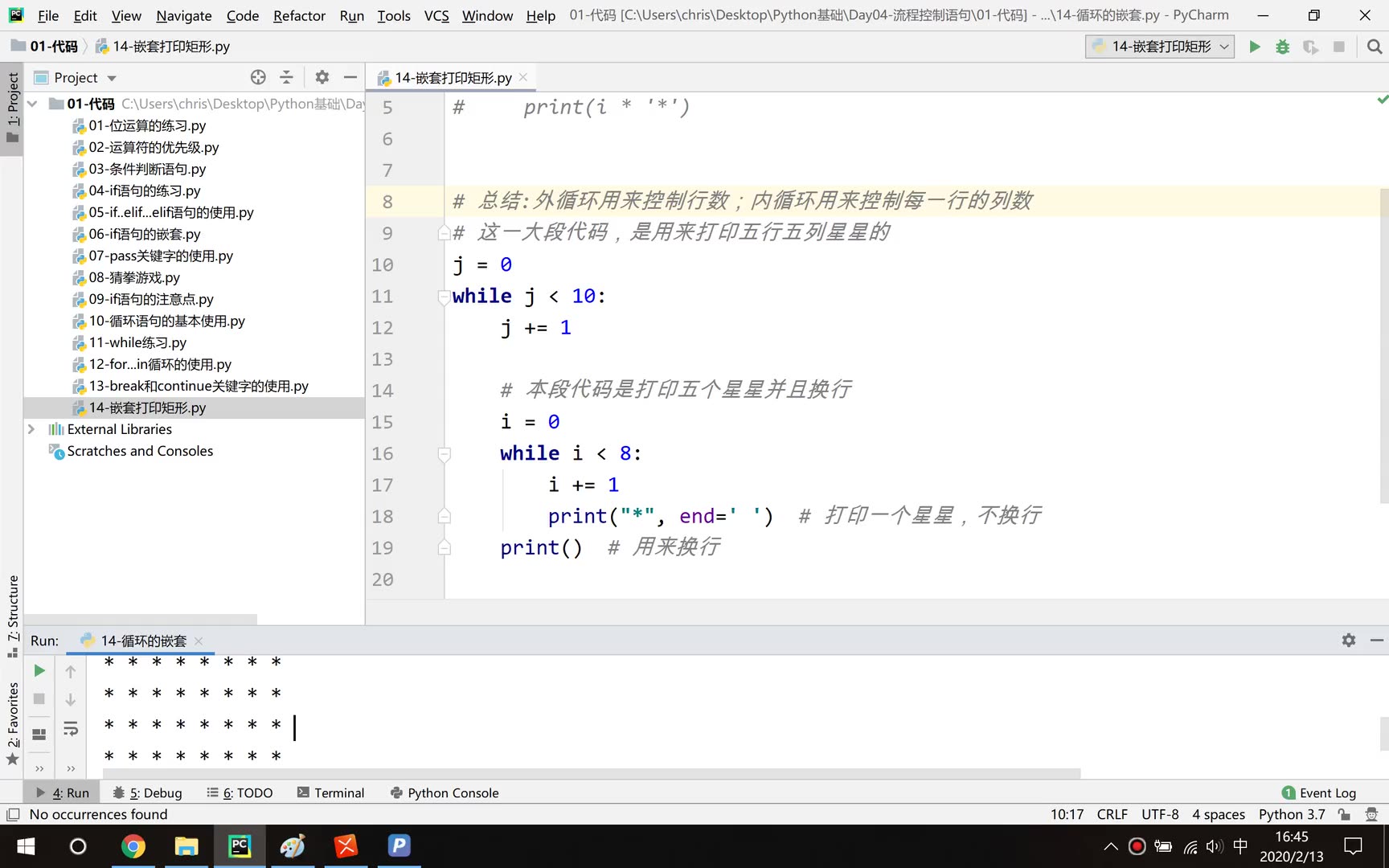Hide the Project tool window
Screen dimensions: 1389x868
click(x=350, y=77)
